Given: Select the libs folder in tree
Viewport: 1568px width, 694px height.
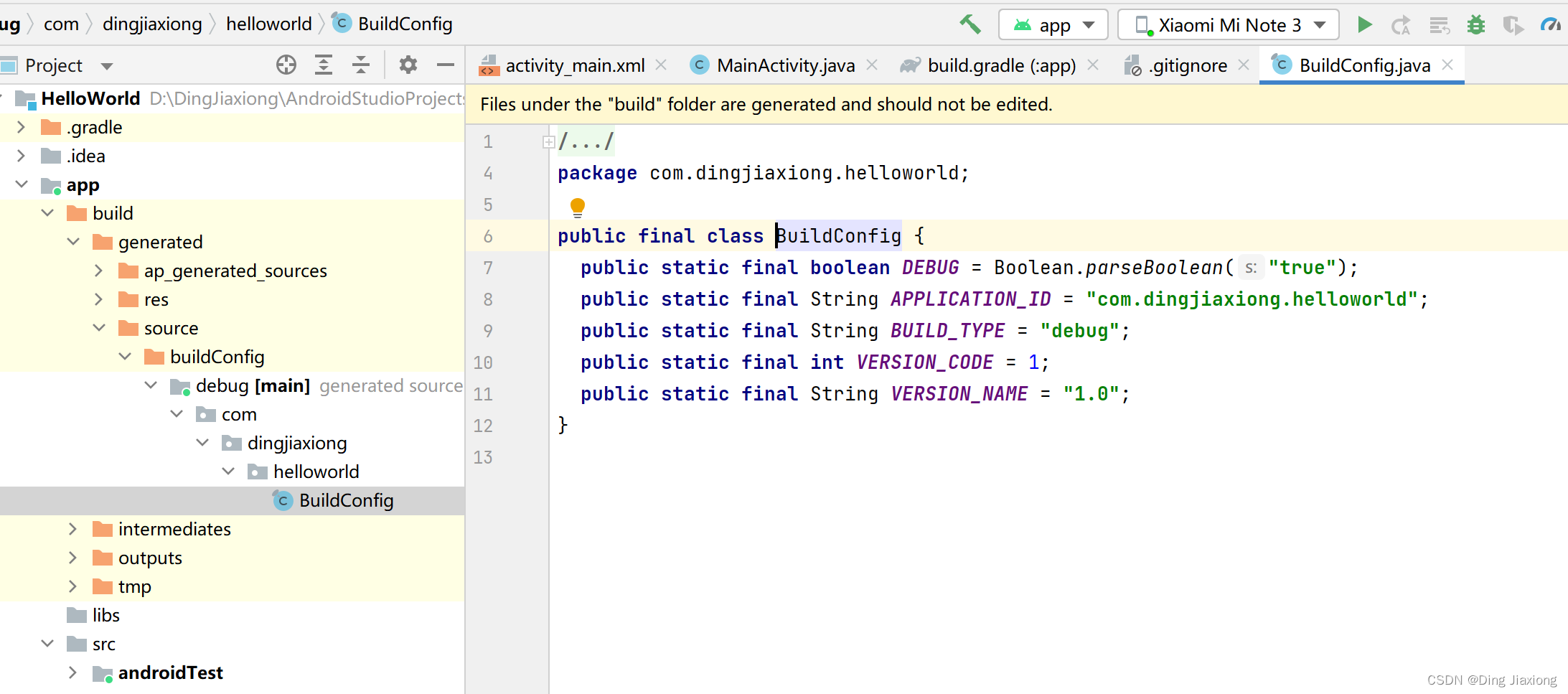Looking at the screenshot, I should pos(105,615).
